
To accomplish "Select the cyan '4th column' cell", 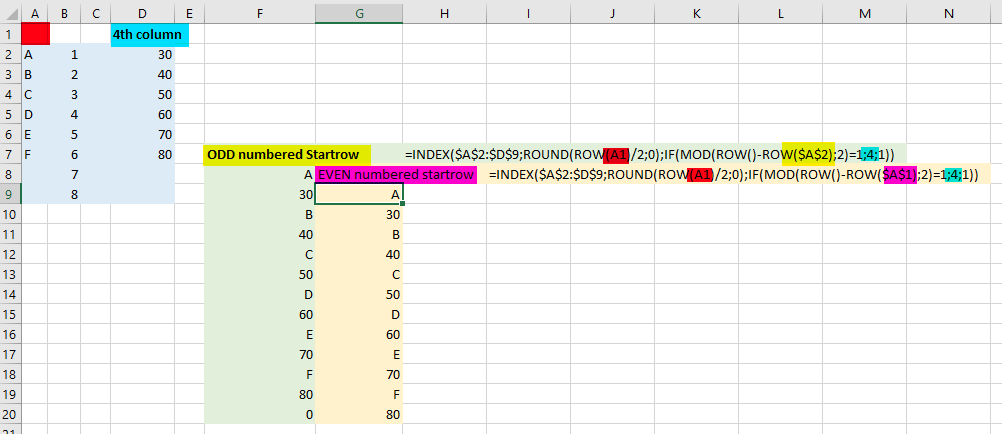I will click(150, 35).
